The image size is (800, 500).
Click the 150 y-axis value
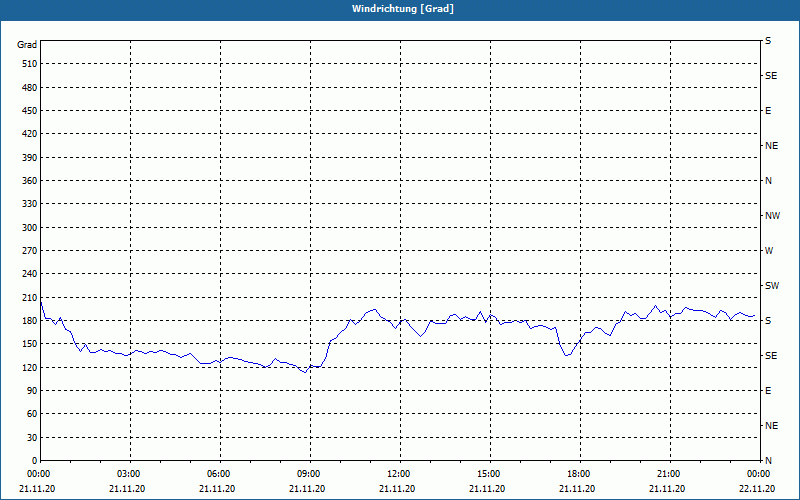[x=30, y=344]
